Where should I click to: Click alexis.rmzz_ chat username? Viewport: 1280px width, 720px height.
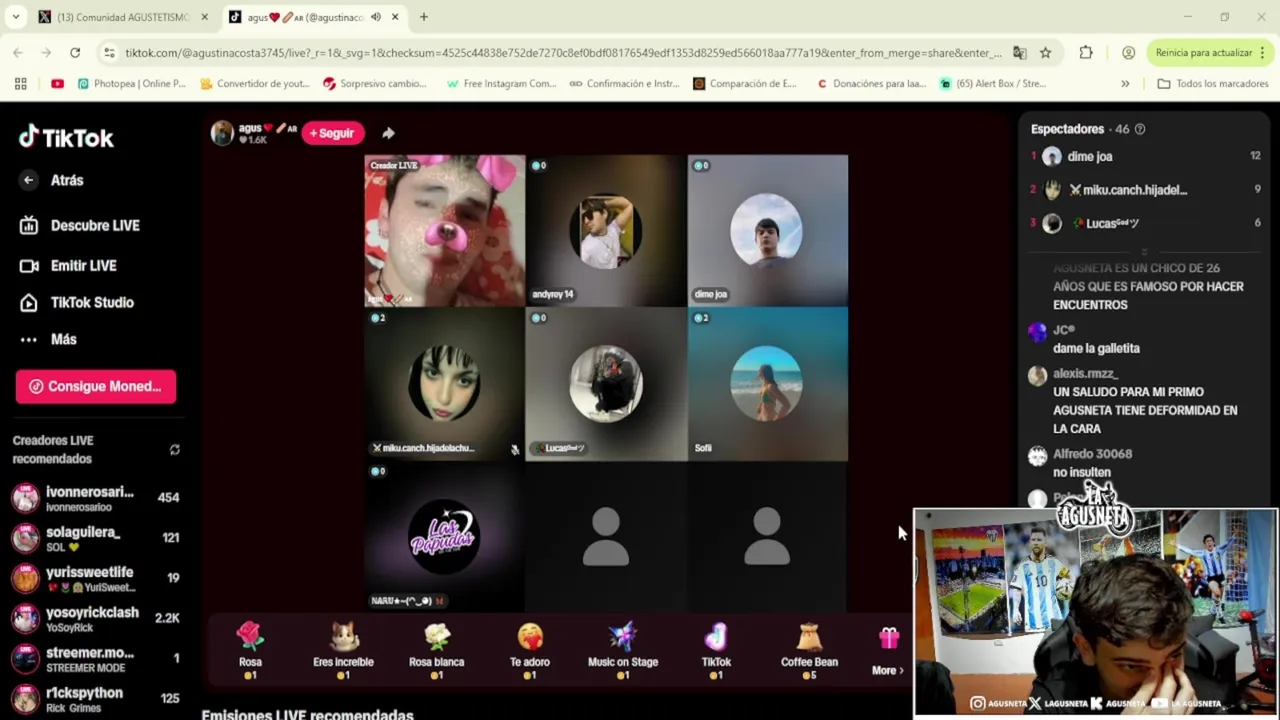1085,373
